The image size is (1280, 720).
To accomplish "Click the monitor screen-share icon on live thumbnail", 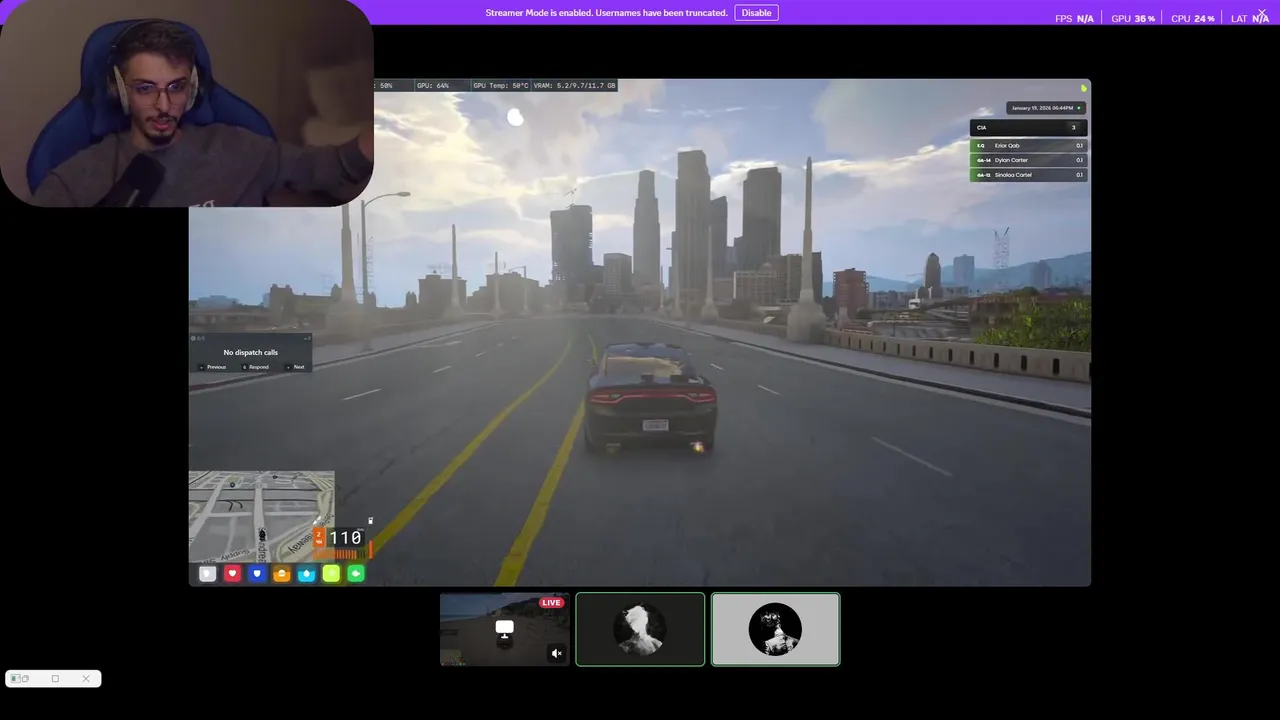I will coord(504,629).
